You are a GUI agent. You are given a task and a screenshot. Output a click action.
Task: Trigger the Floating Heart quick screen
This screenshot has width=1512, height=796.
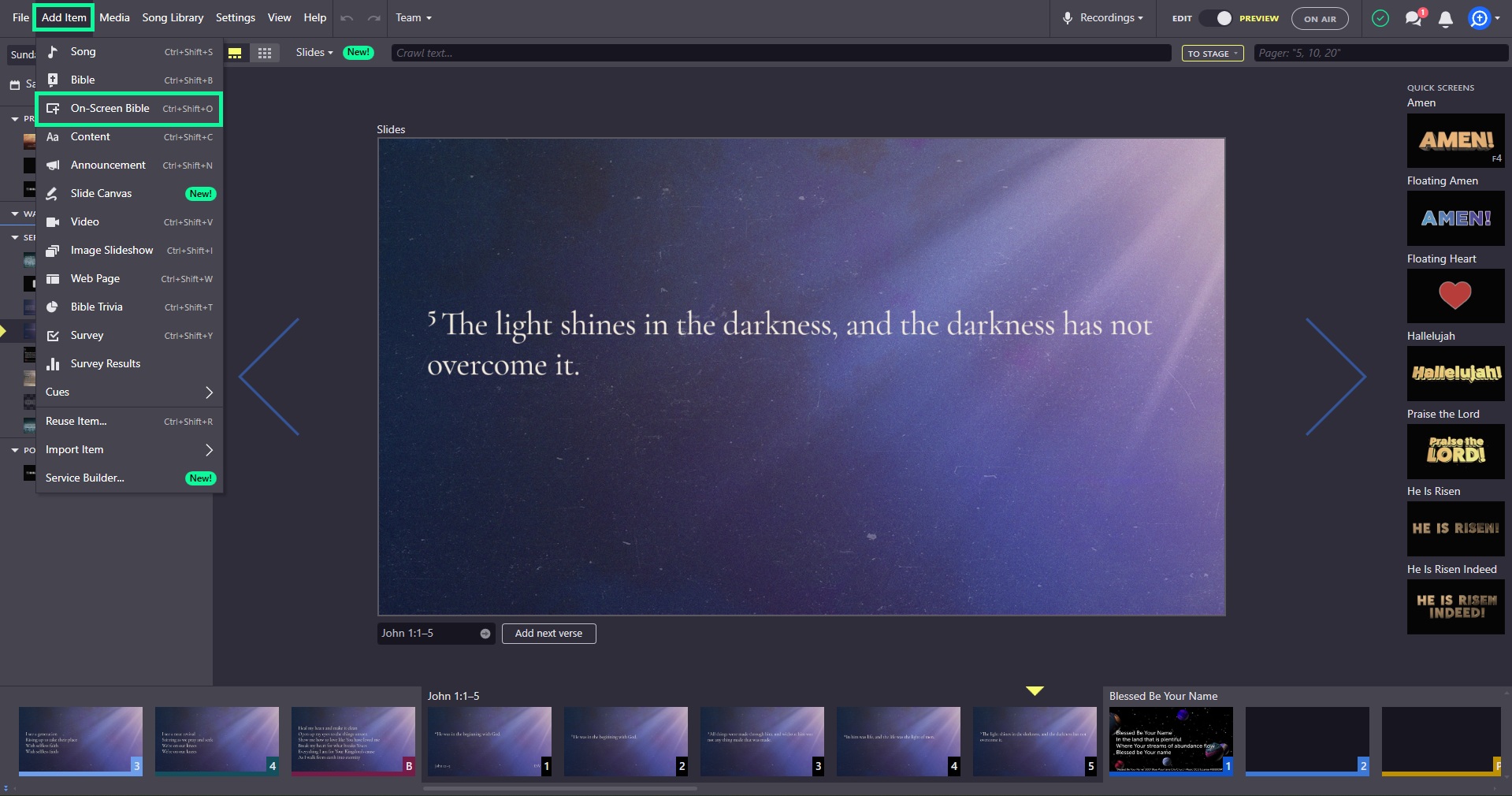(x=1455, y=296)
